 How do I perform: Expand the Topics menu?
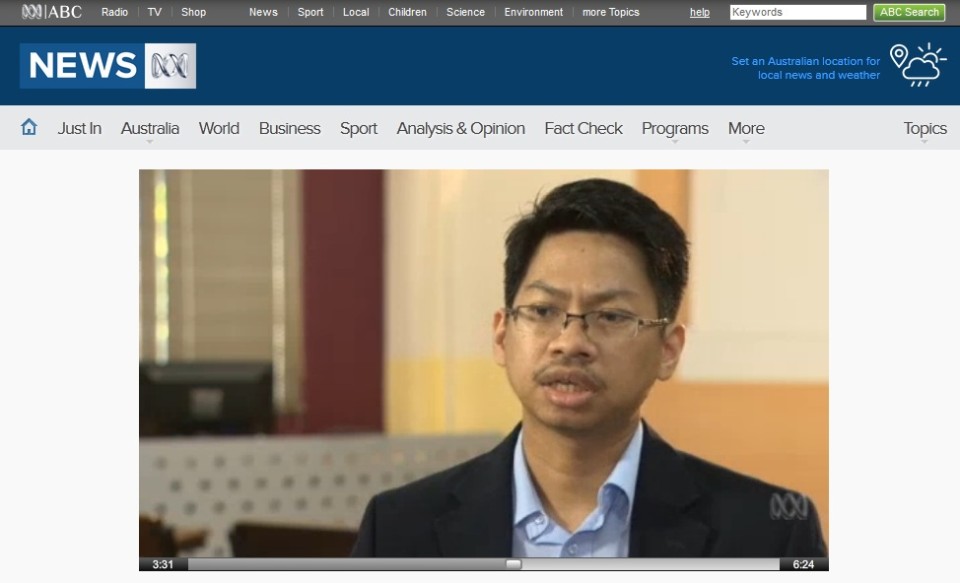click(924, 129)
